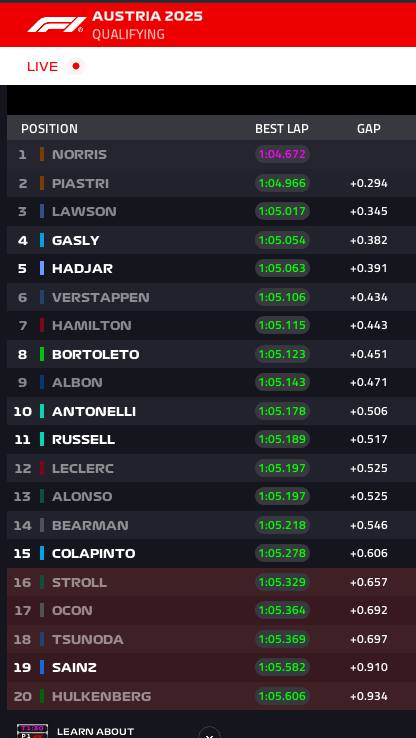Select the LIVE tab label
The height and width of the screenshot is (738, 416).
[42, 66]
